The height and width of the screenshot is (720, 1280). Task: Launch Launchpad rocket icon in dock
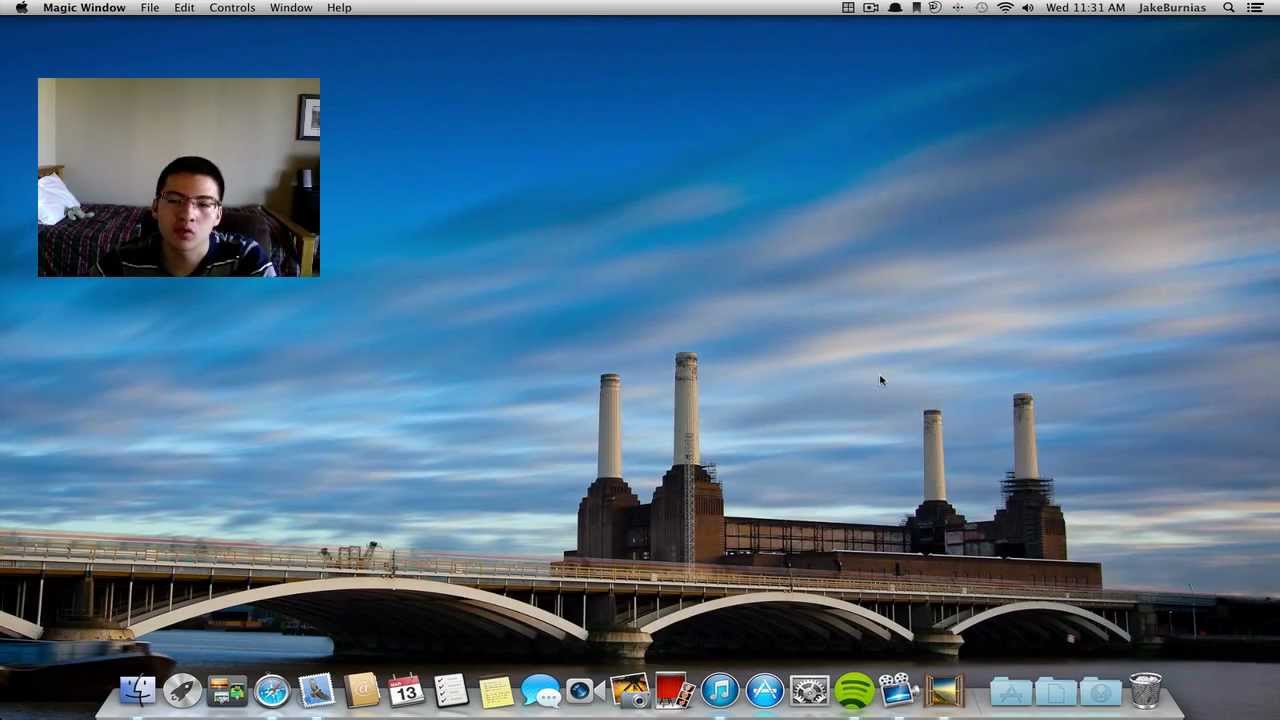(182, 690)
